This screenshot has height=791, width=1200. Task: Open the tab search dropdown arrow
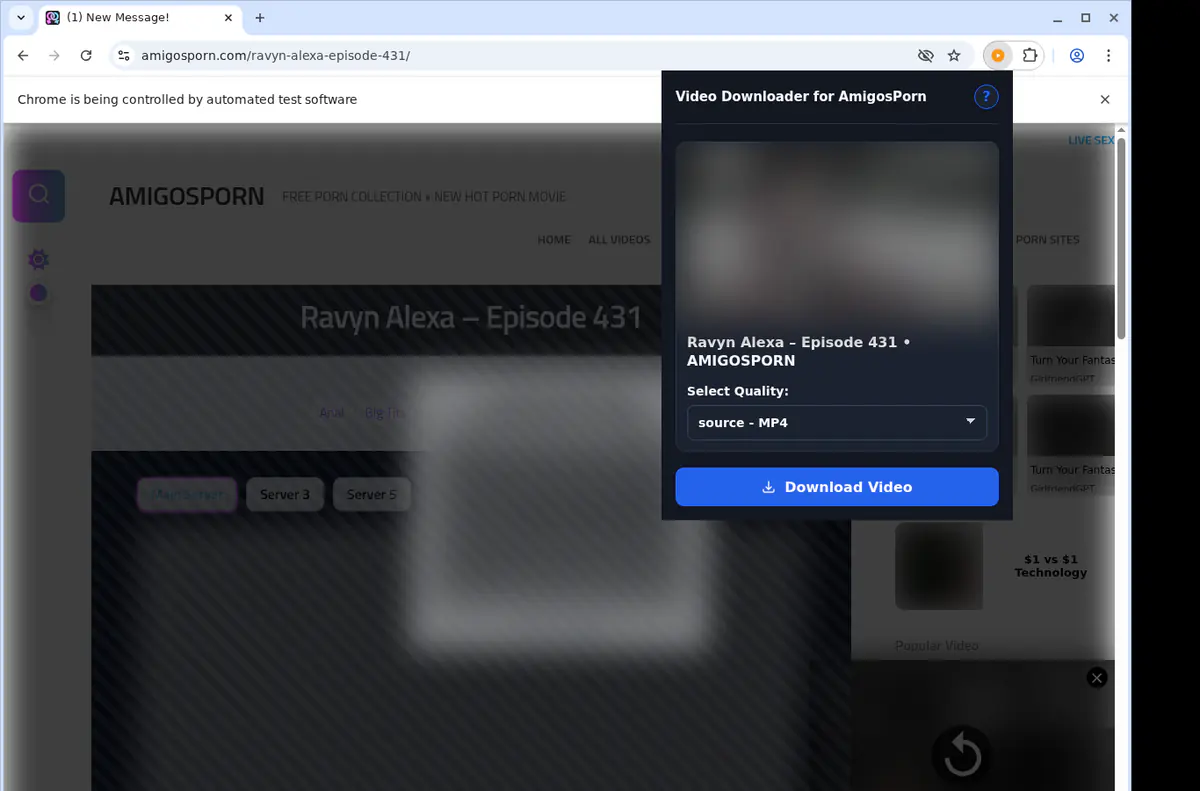coord(21,18)
